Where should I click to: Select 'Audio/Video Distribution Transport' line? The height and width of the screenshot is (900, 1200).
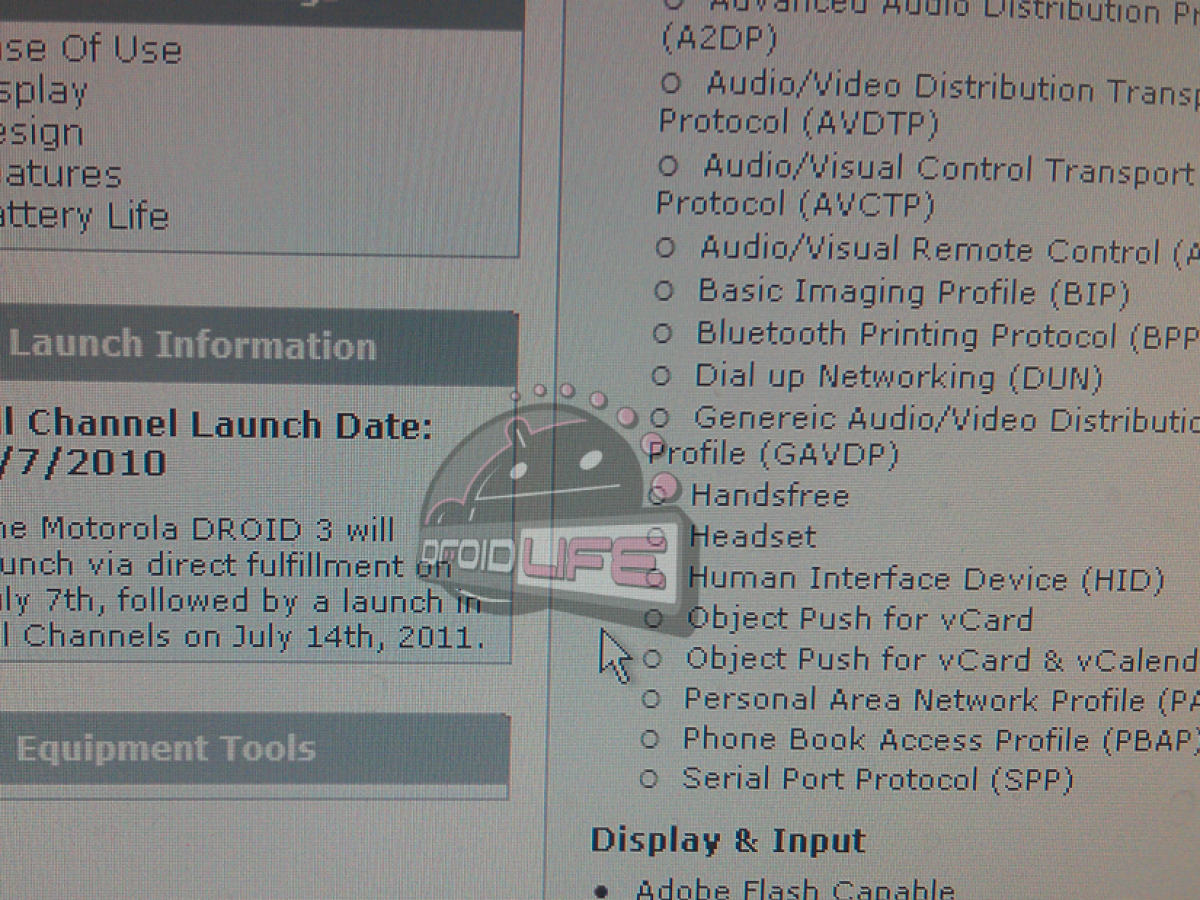(951, 88)
